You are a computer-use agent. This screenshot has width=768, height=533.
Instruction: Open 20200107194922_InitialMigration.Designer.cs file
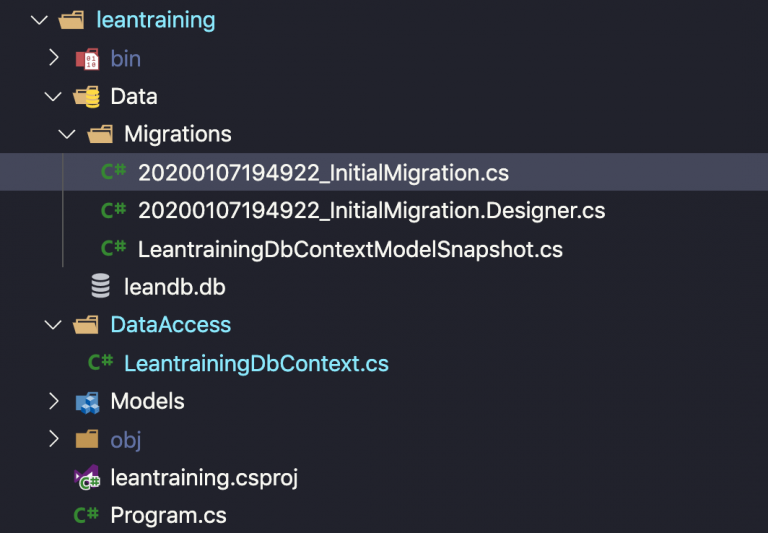click(x=371, y=211)
